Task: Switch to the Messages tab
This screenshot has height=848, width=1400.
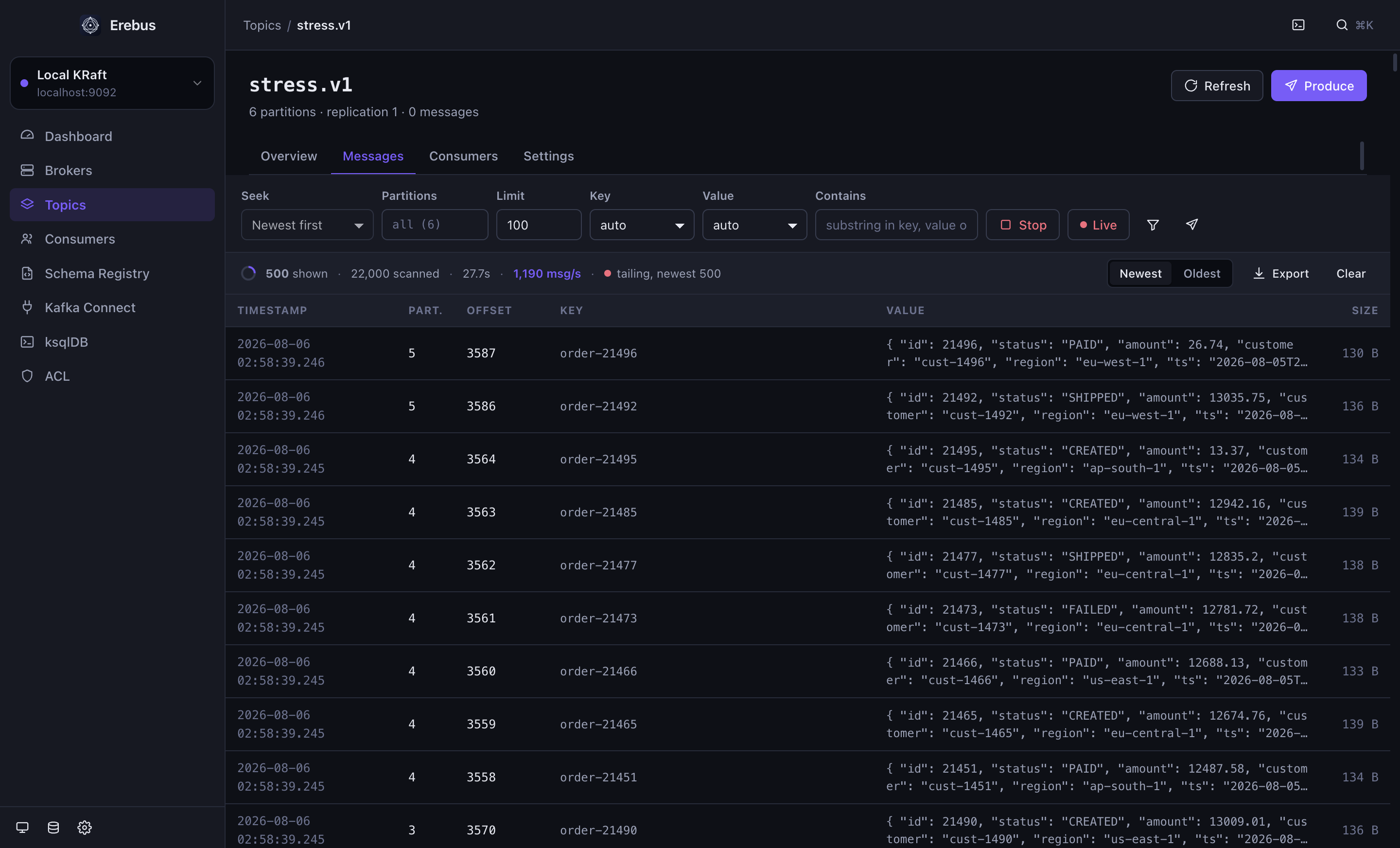Action: 373,156
